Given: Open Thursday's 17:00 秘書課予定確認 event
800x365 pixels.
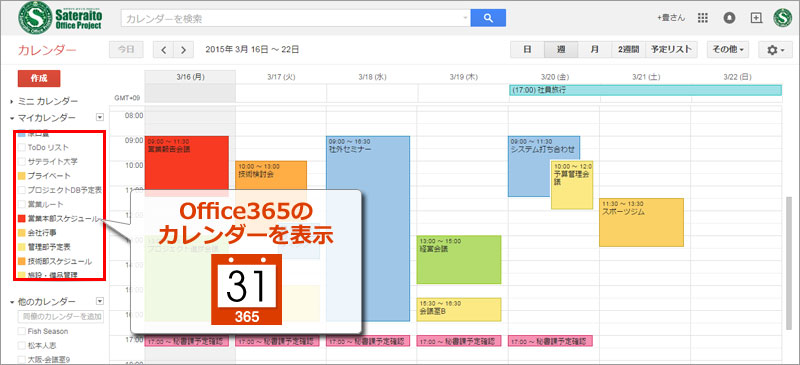Looking at the screenshot, I should coord(460,340).
